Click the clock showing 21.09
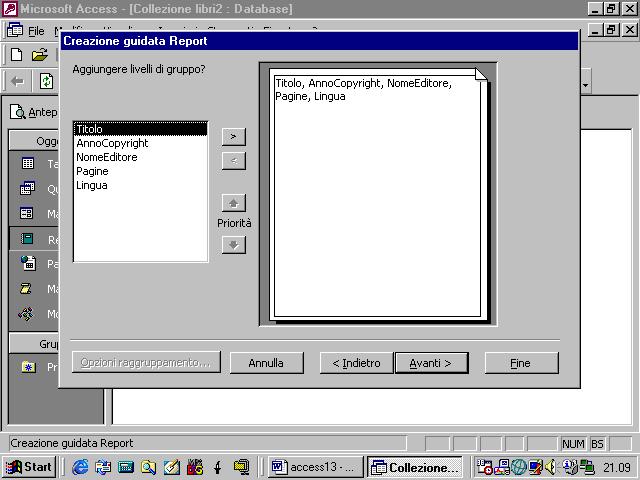640x480 pixels. click(x=617, y=467)
